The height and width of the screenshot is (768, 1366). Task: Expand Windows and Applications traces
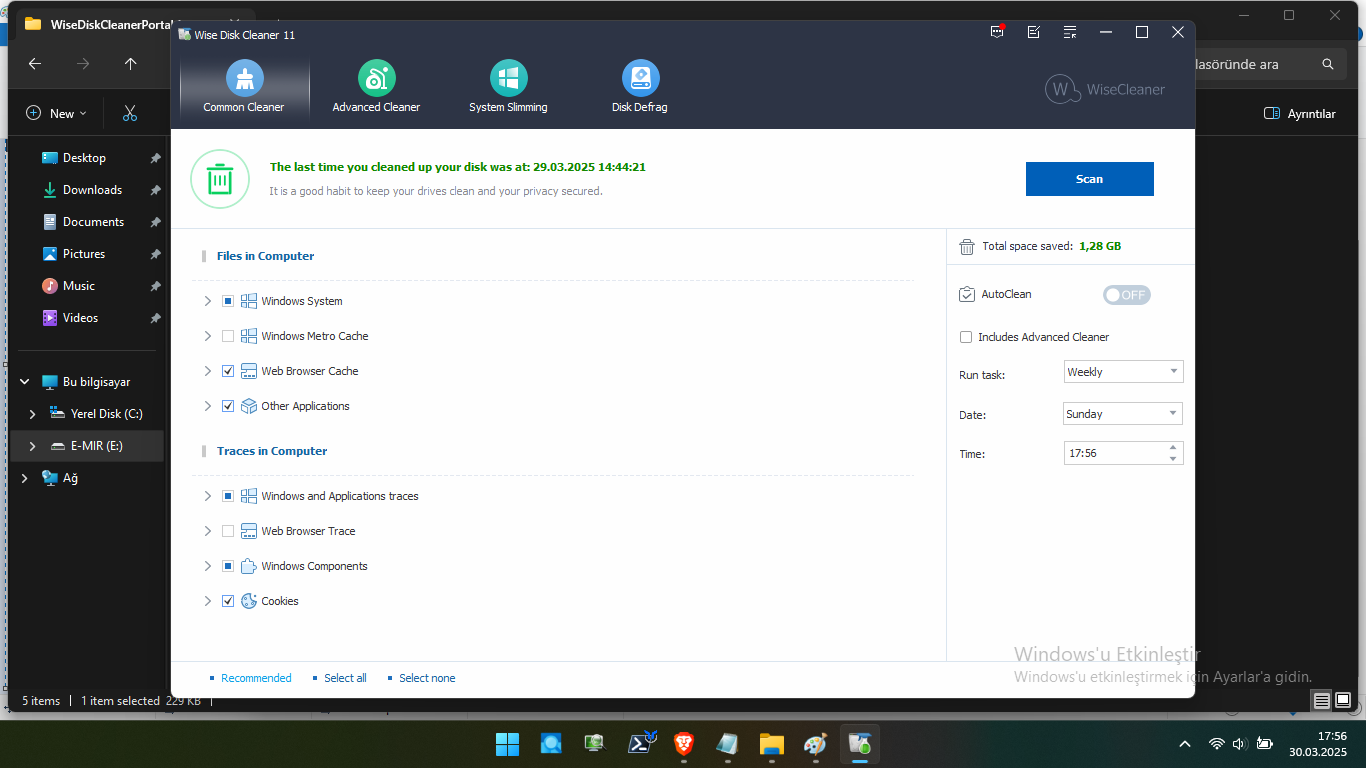coord(207,496)
